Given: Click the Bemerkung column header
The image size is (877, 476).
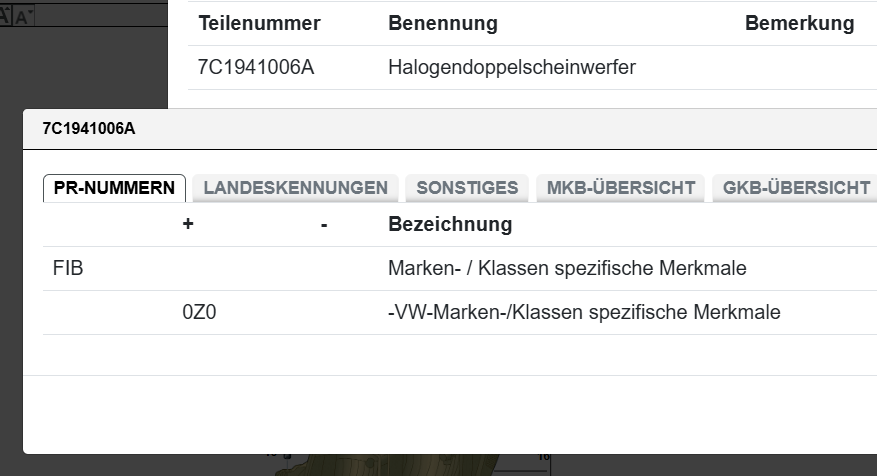Looking at the screenshot, I should pos(799,23).
